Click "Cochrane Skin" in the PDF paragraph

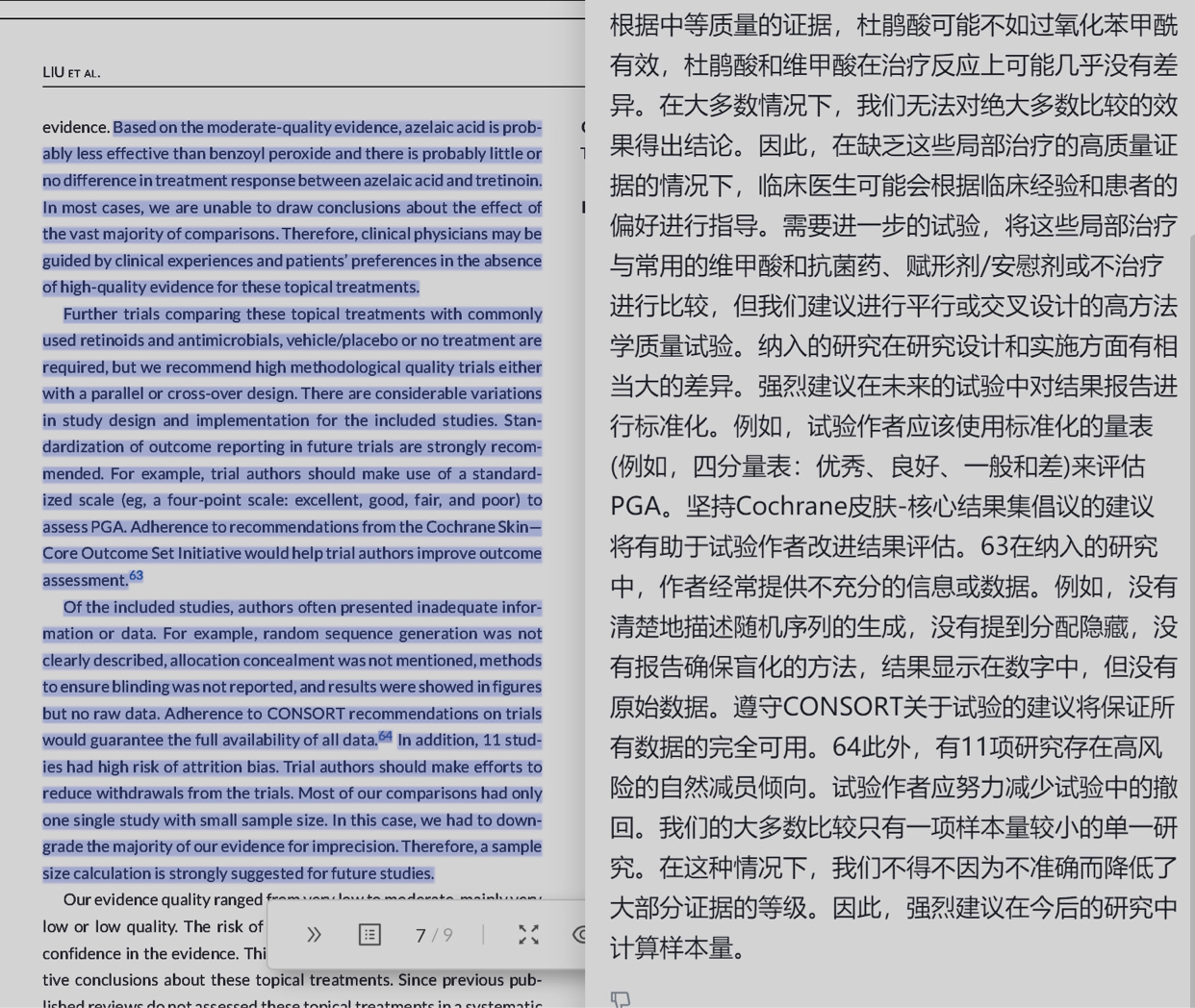tap(477, 526)
